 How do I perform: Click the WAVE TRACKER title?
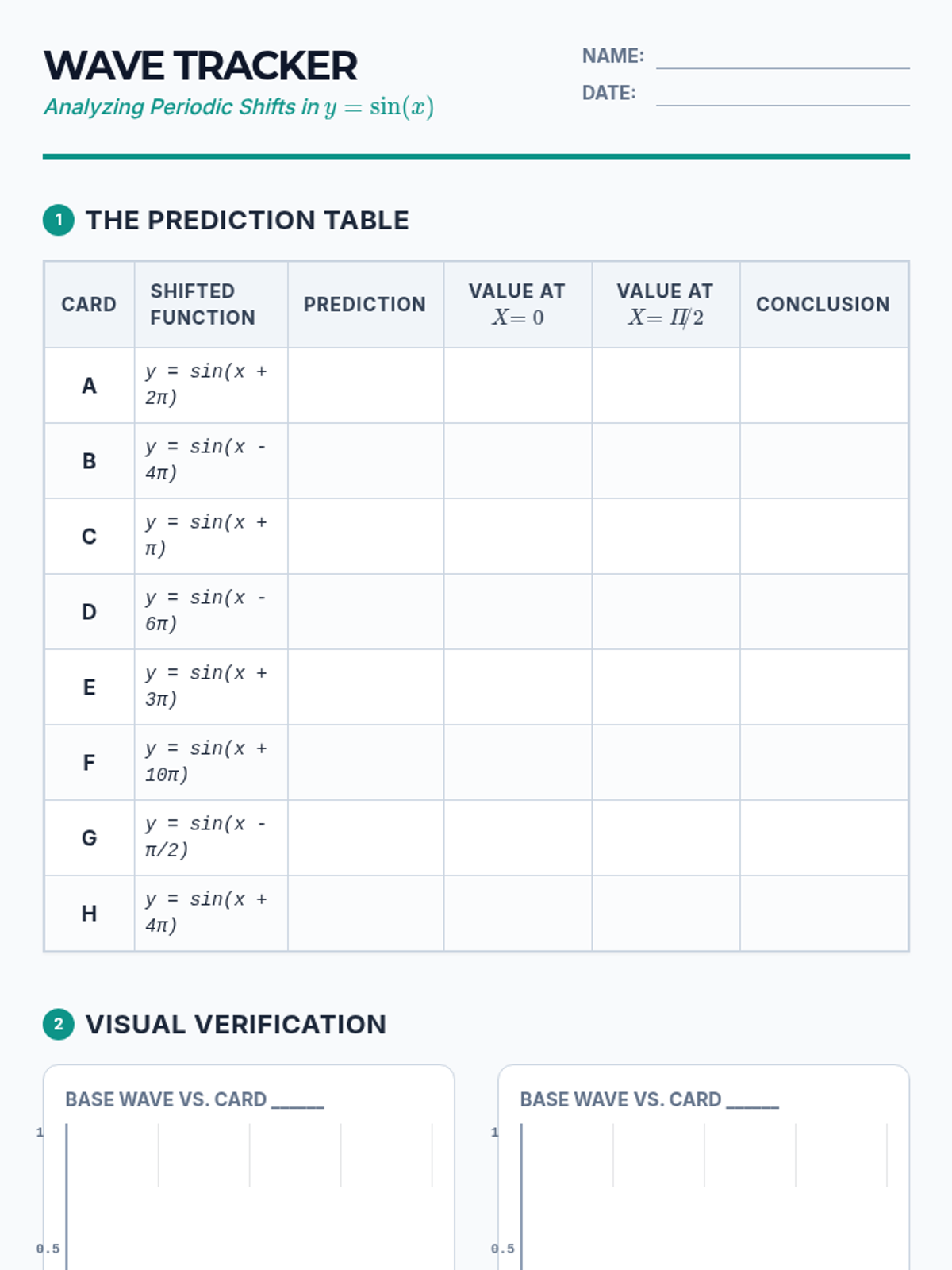click(201, 66)
